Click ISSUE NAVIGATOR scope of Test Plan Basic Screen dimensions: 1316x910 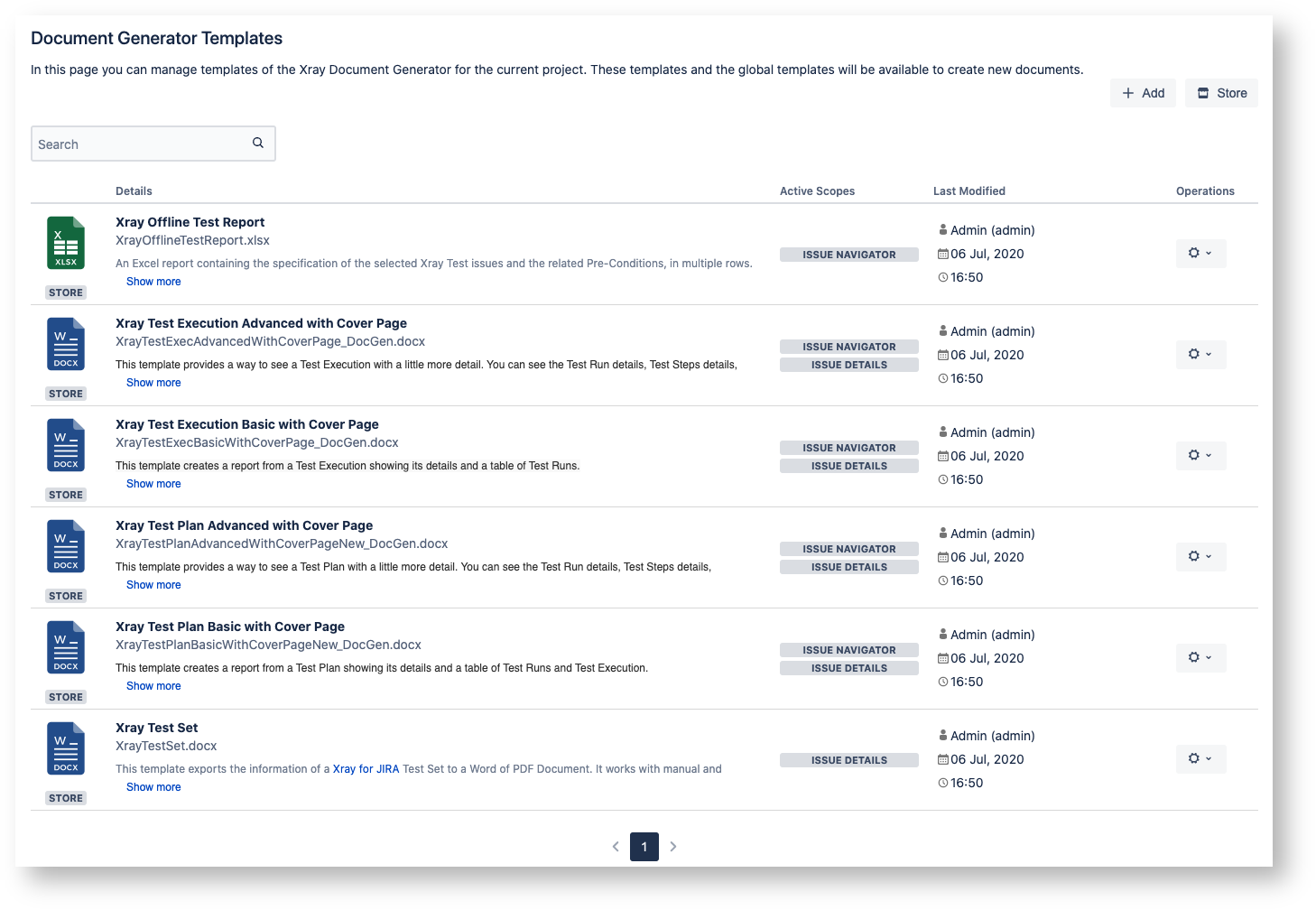[x=849, y=650]
